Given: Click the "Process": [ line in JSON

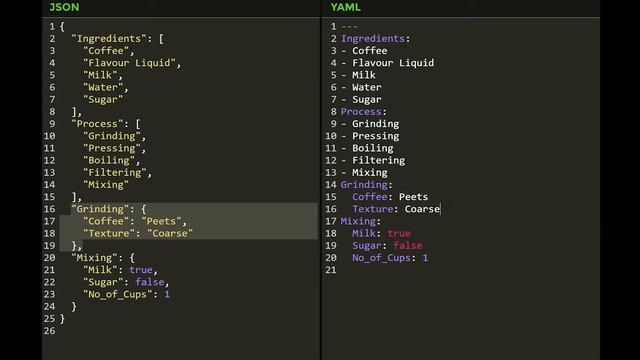Looking at the screenshot, I should tap(106, 124).
